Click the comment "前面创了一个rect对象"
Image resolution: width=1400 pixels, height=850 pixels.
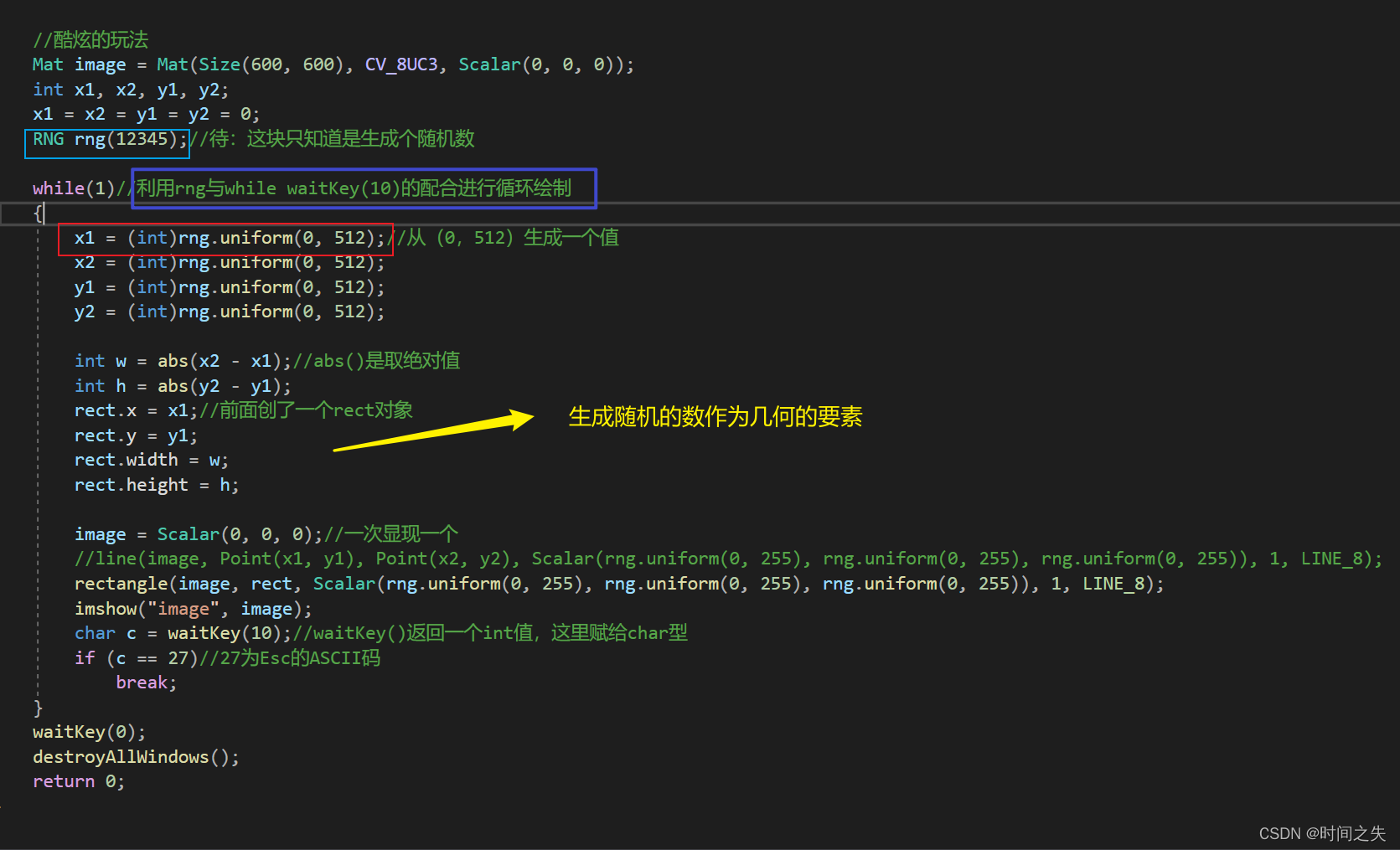tap(316, 410)
